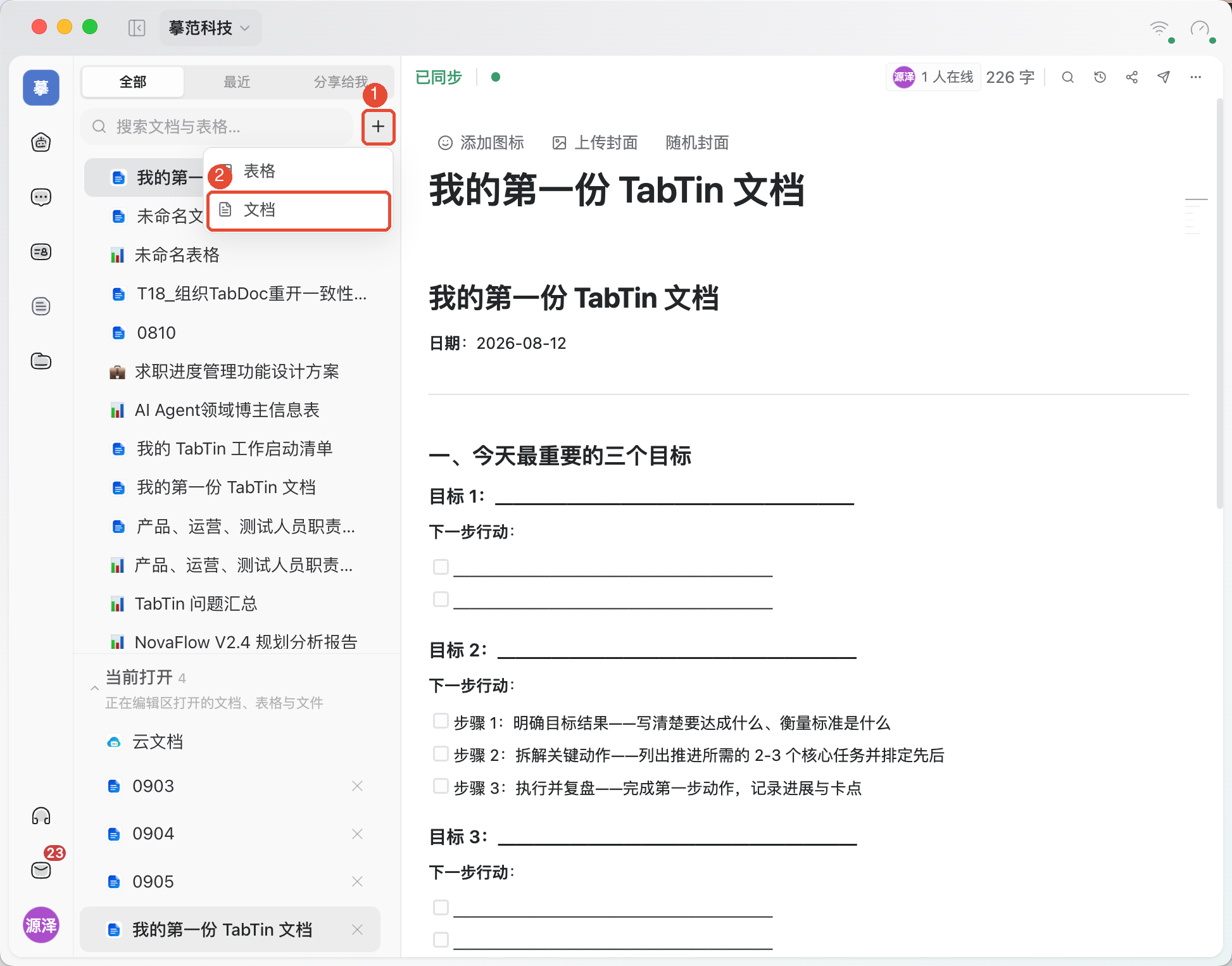Image resolution: width=1232 pixels, height=966 pixels.
Task: Toggle the sidebar collapse icon
Action: point(137,28)
